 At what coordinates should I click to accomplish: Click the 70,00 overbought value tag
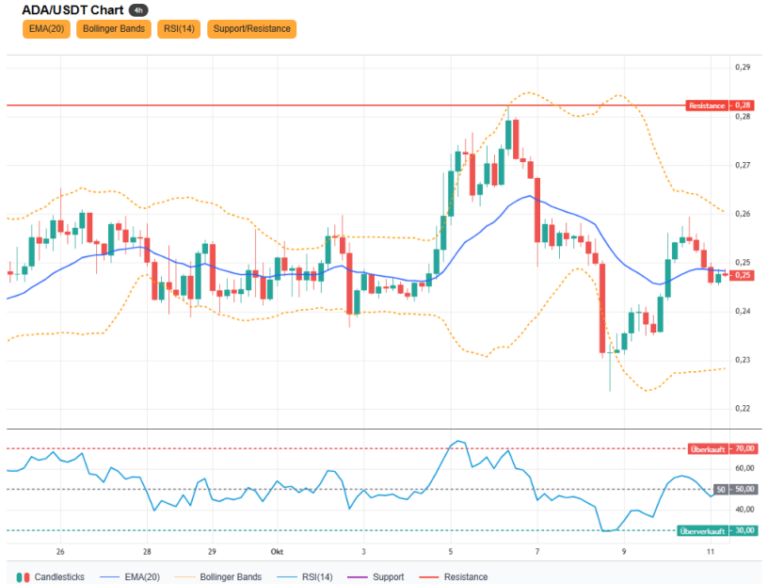coord(744,449)
